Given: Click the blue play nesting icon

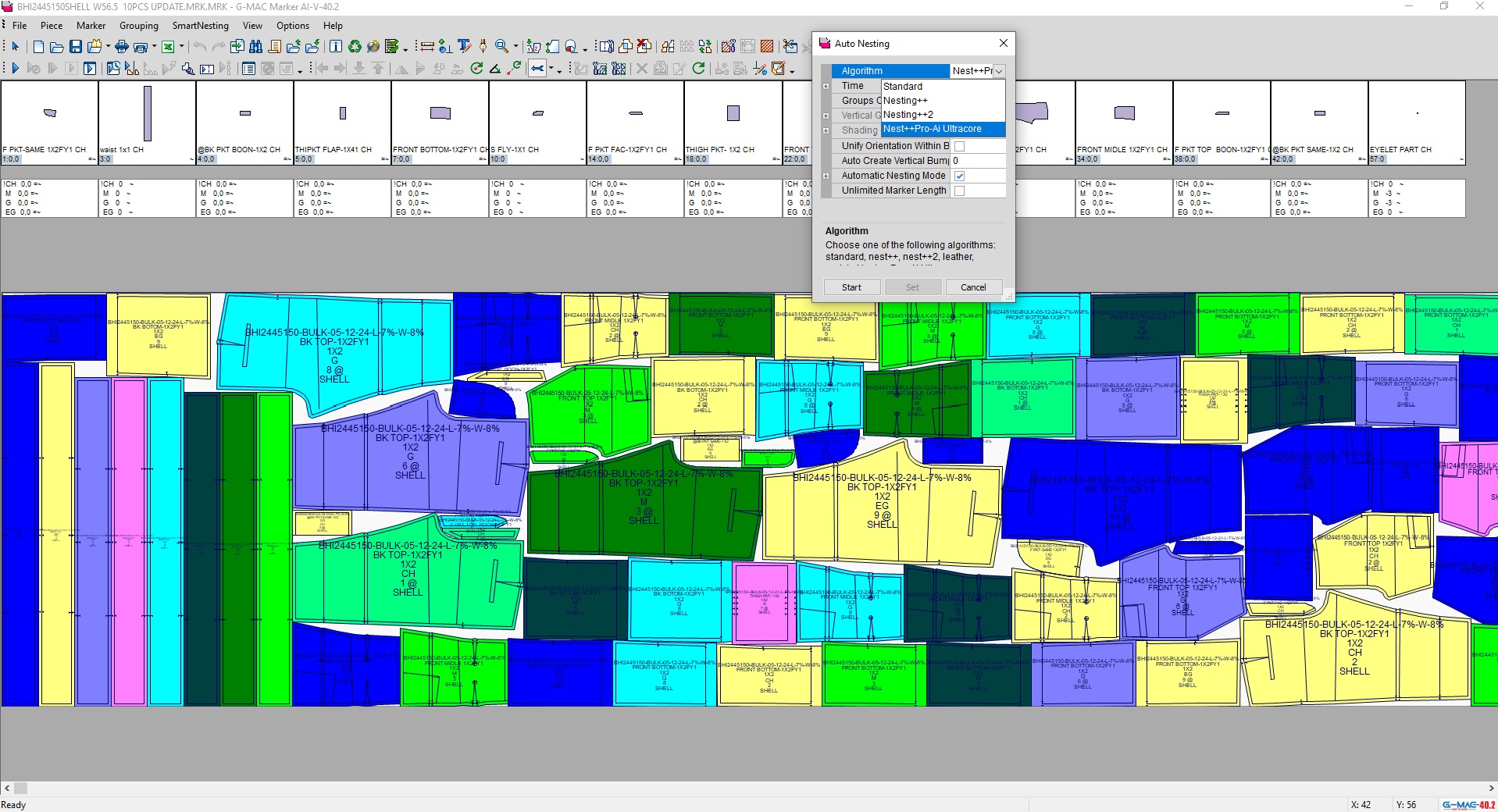Looking at the screenshot, I should [15, 69].
